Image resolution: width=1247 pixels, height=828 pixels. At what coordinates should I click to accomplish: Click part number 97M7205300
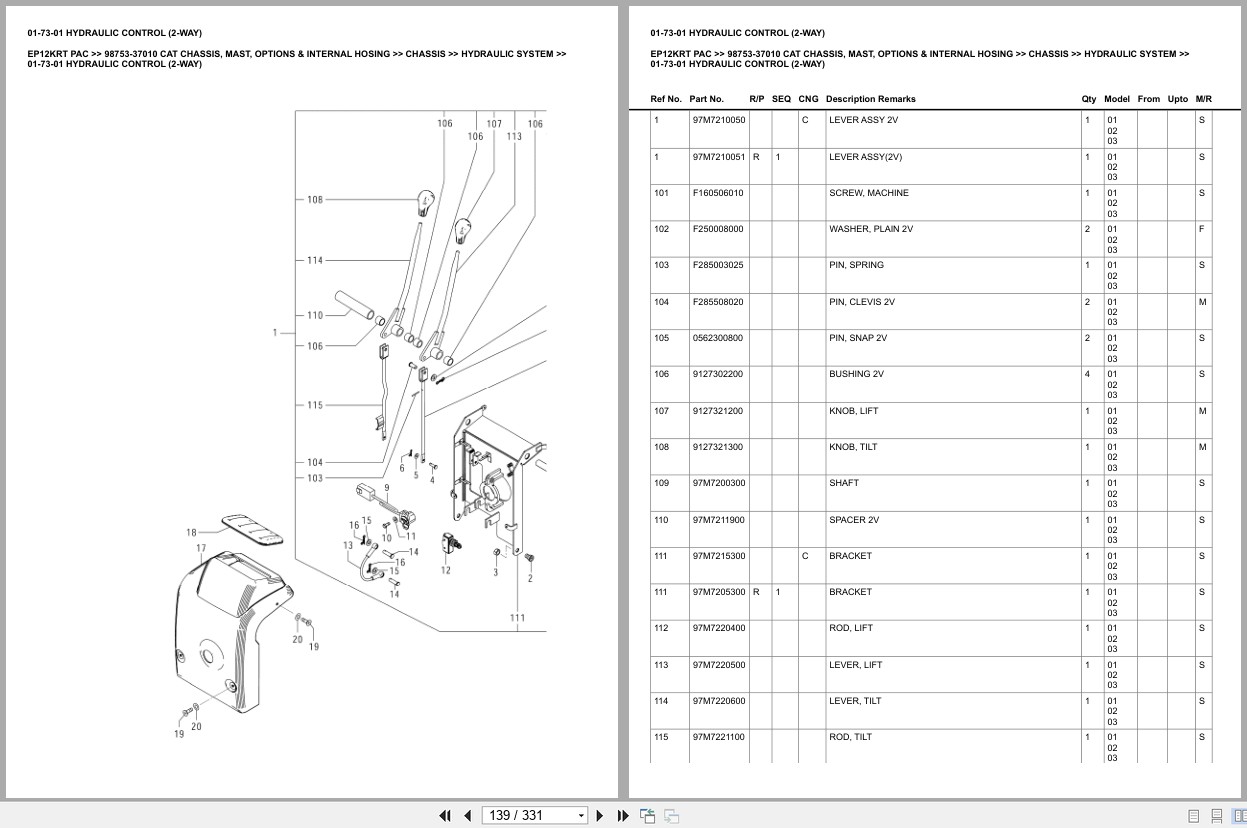point(719,592)
